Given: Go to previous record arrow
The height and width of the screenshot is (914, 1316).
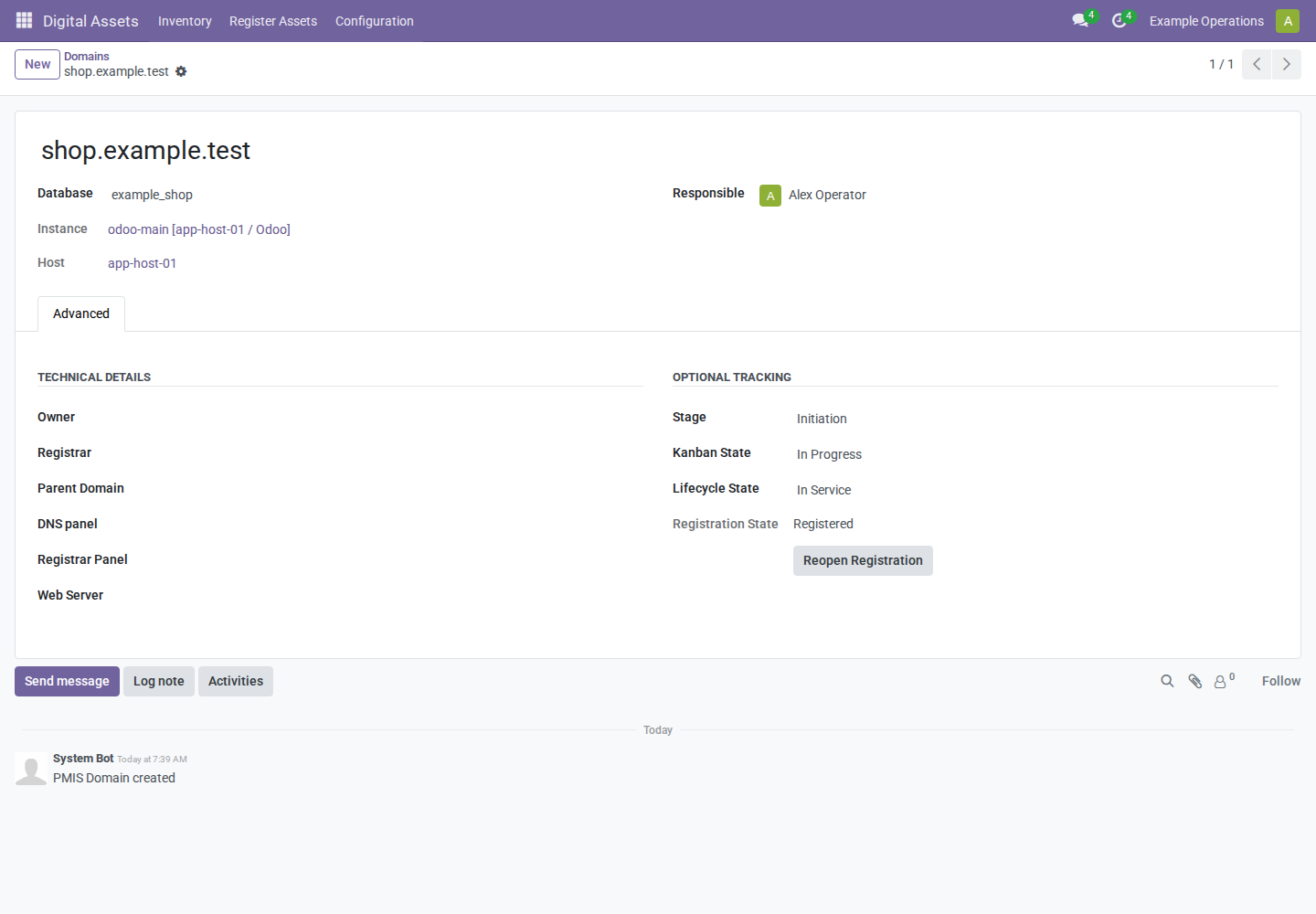Looking at the screenshot, I should coord(1257,64).
